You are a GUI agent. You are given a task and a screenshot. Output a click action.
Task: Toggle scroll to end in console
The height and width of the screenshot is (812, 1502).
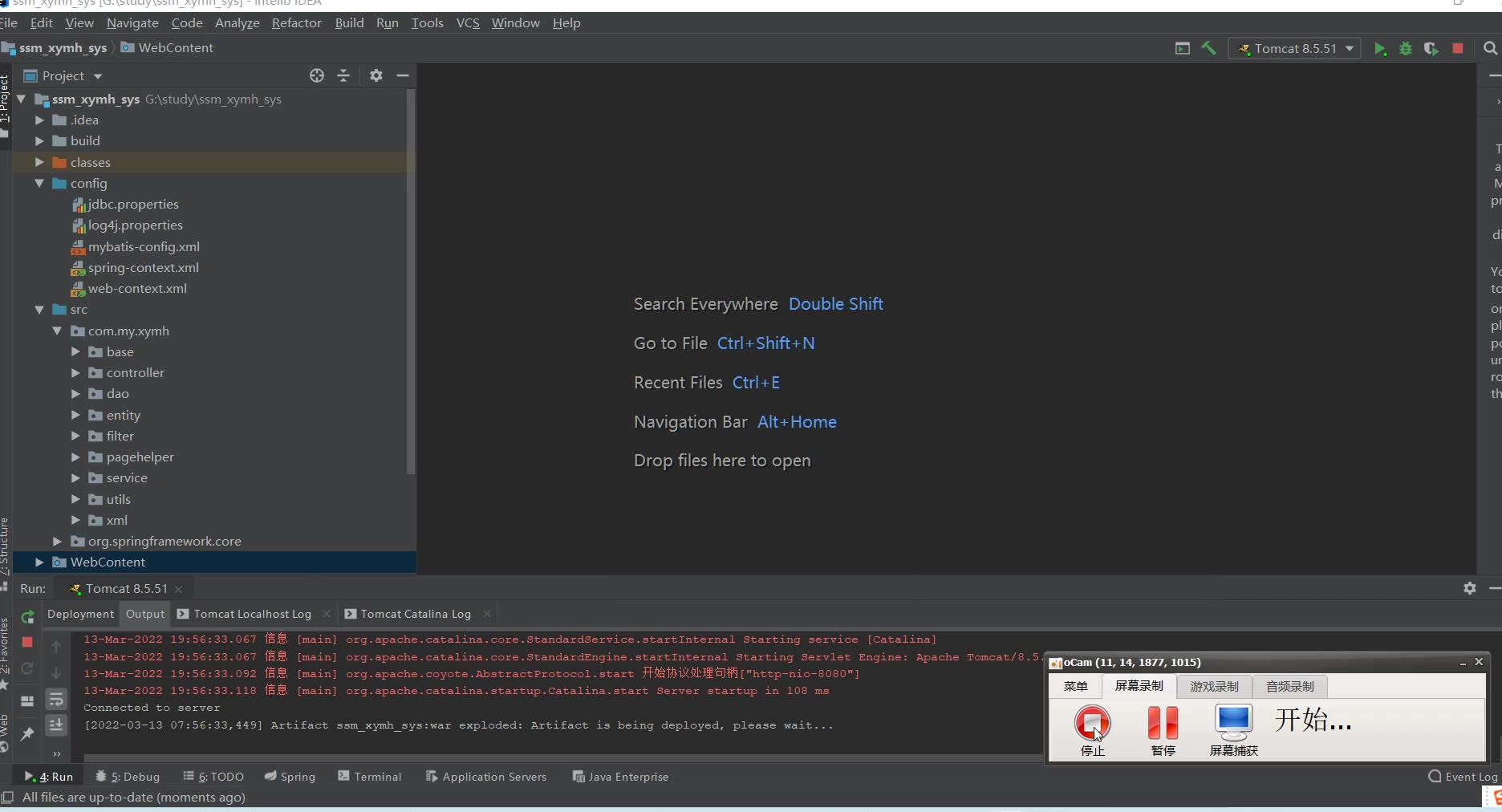point(56,725)
